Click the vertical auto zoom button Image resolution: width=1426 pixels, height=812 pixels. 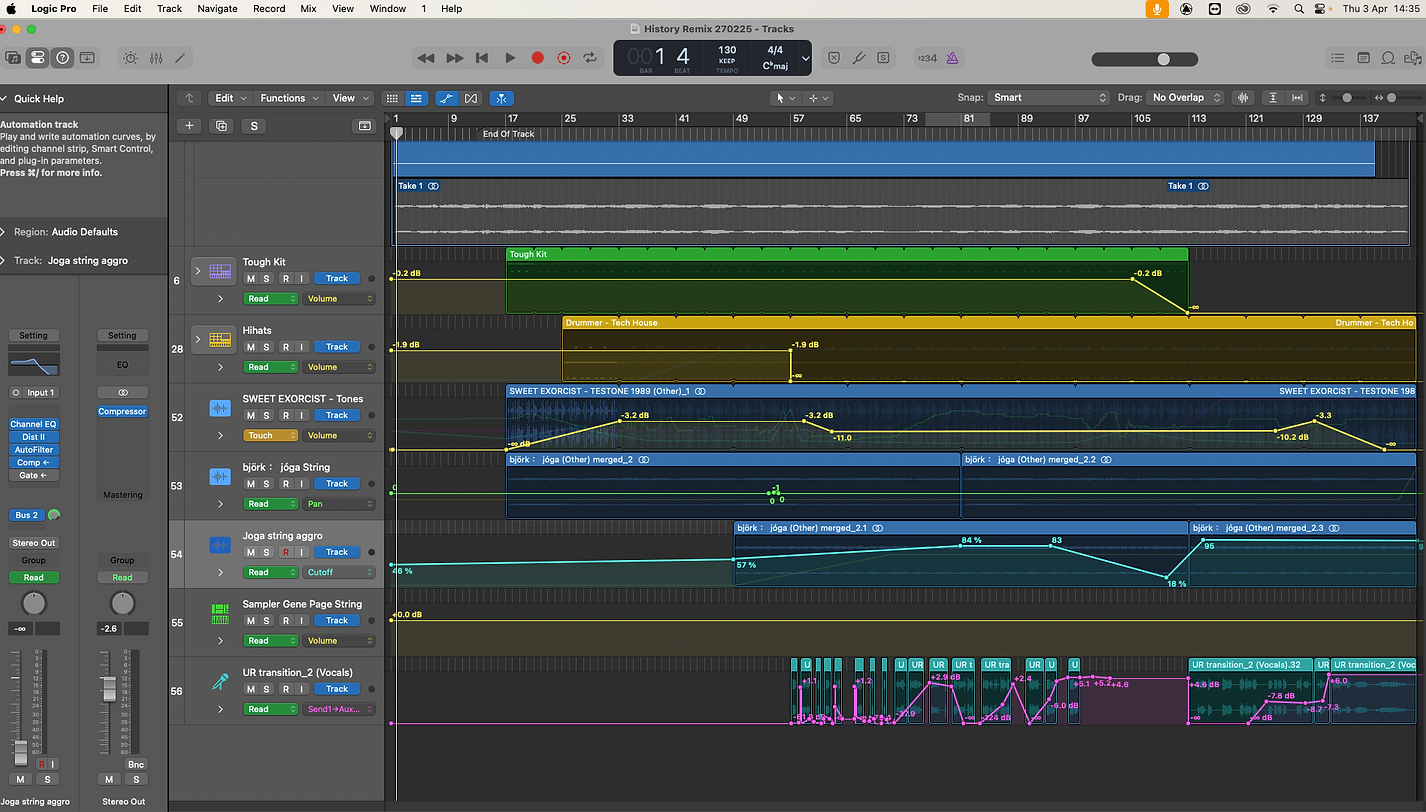pos(1272,98)
